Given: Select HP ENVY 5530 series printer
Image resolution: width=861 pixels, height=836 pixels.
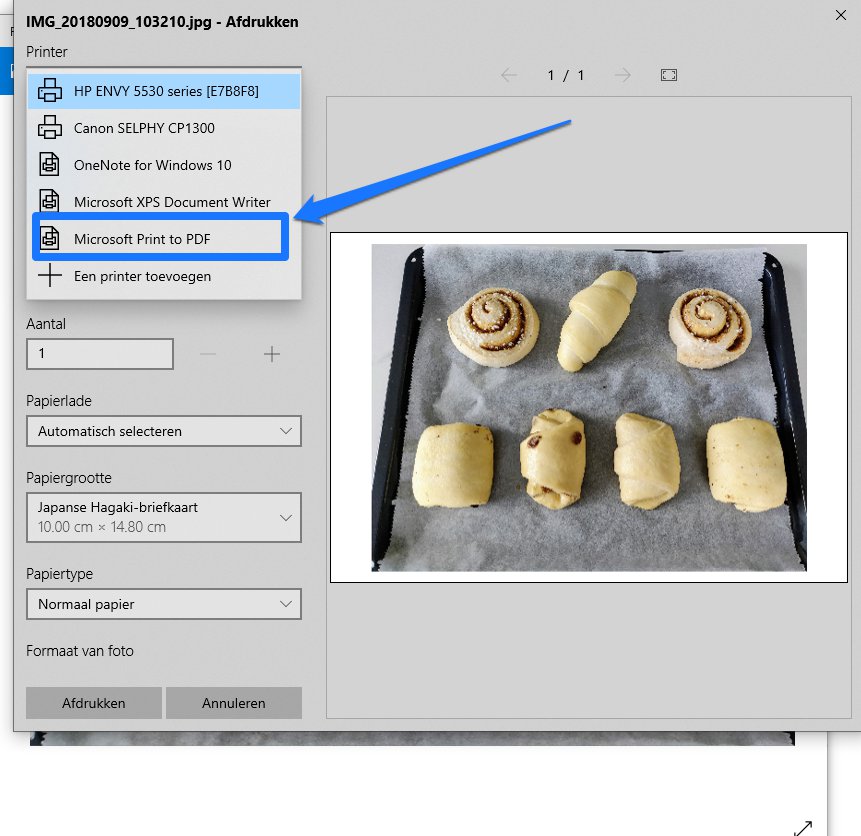Looking at the screenshot, I should coord(164,91).
